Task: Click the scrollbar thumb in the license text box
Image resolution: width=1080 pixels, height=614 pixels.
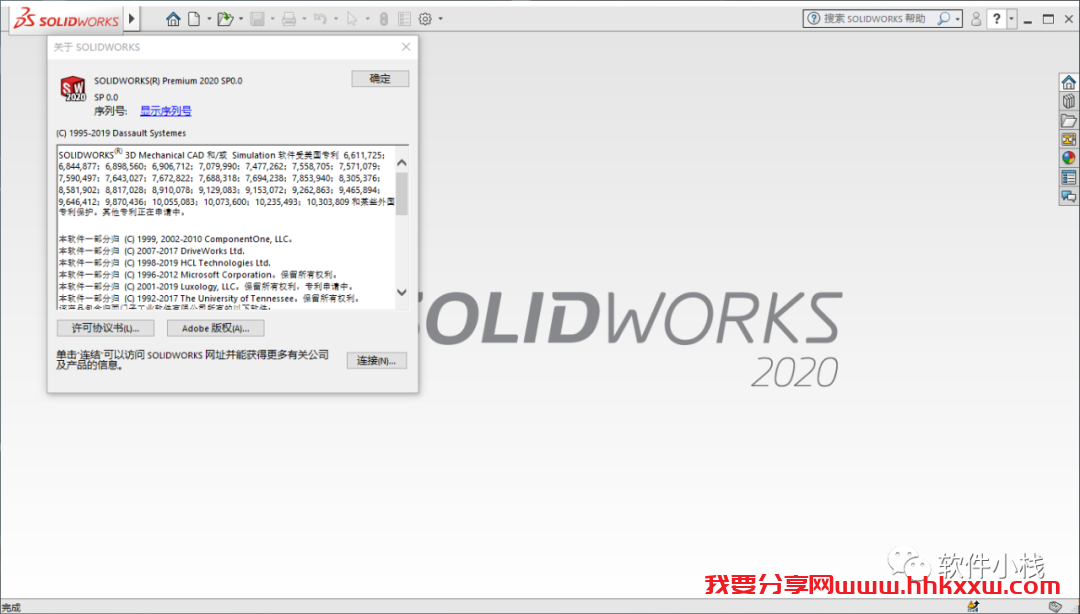Action: pos(402,193)
